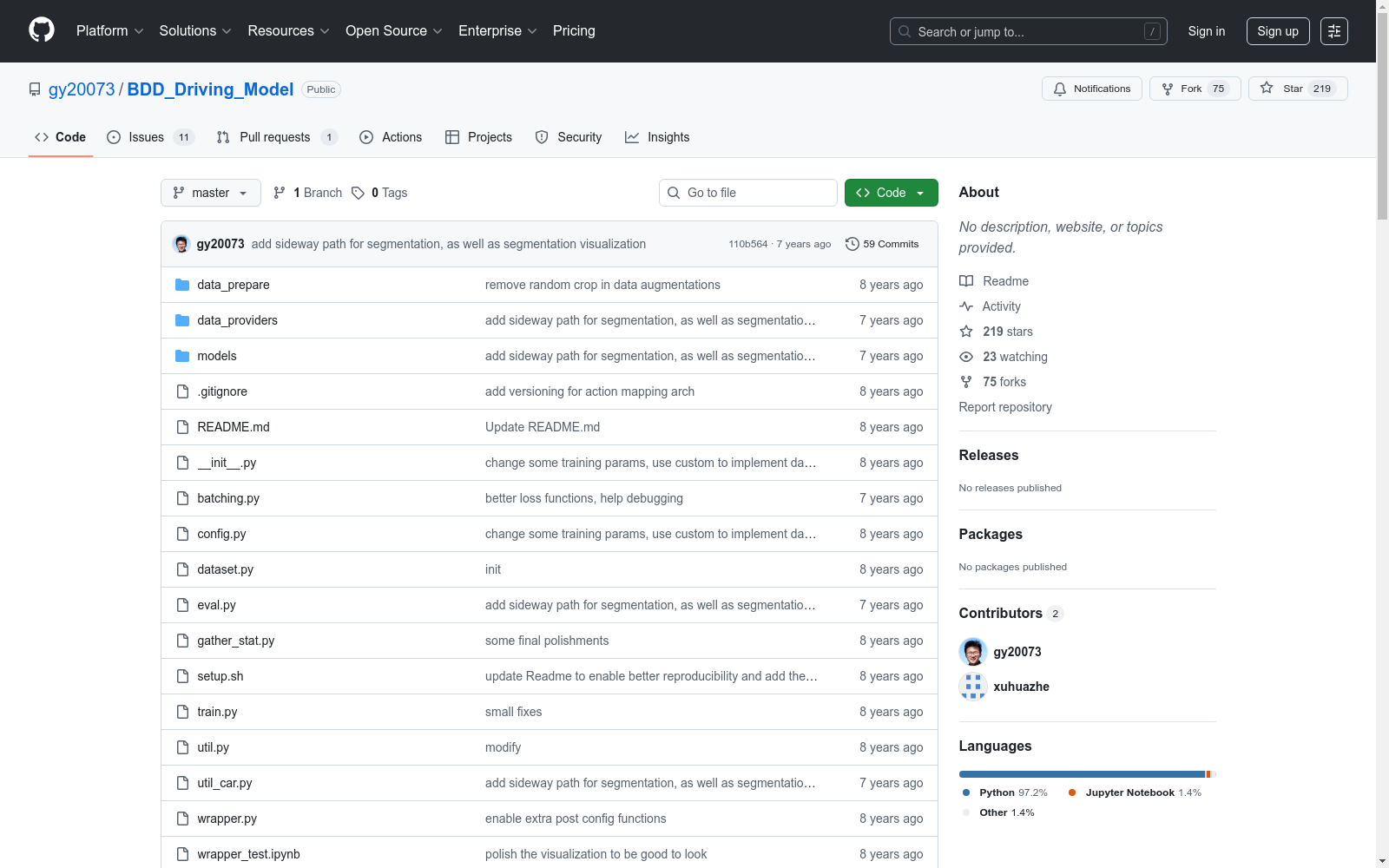Click the repository icon before gy20073

click(x=35, y=89)
